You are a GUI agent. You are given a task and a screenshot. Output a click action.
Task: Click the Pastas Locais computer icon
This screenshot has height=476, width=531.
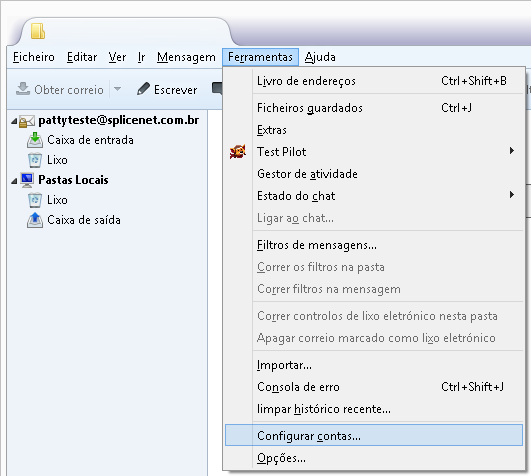coord(27,180)
